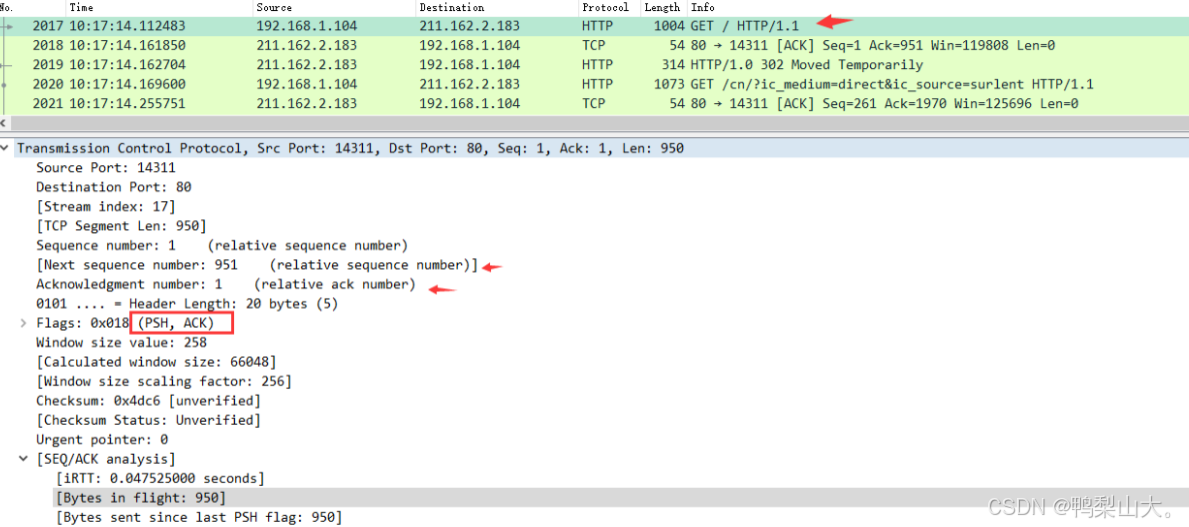This screenshot has height=527, width=1189.
Task: Select the [Window size scaling factor: 256] line
Action: pyautogui.click(x=164, y=381)
